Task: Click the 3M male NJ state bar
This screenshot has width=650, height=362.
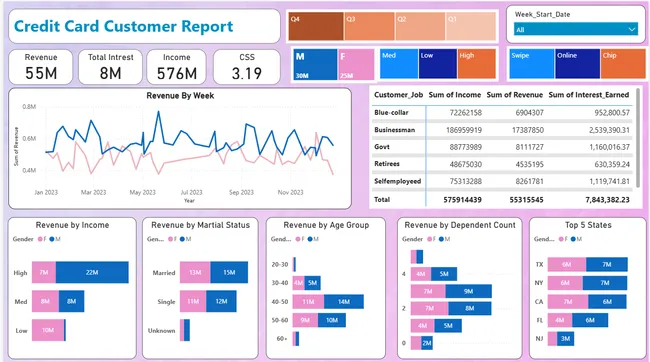Action: pyautogui.click(x=565, y=338)
